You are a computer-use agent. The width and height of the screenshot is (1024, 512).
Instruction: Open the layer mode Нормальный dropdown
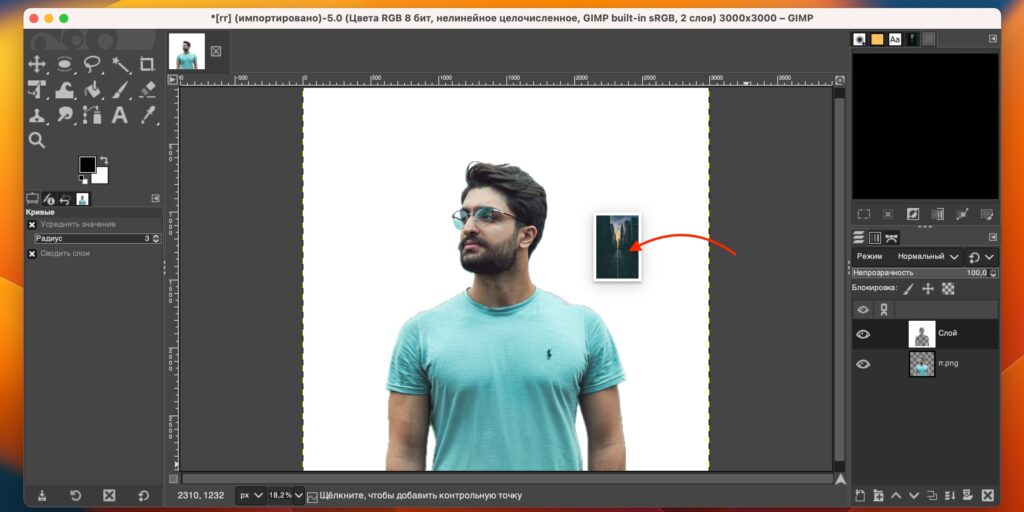click(928, 257)
